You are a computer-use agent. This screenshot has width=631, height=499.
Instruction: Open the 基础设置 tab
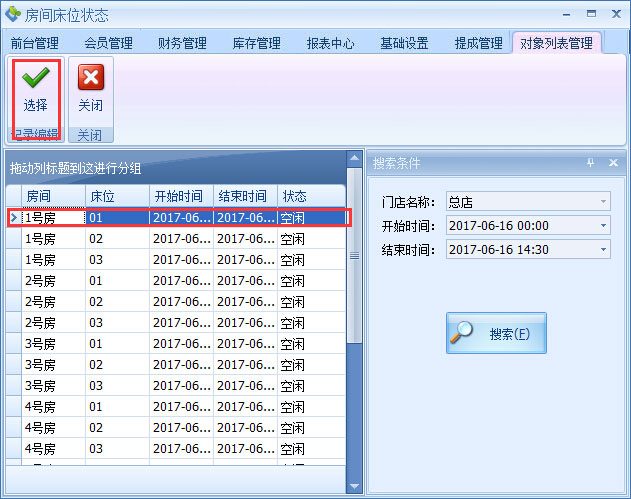pos(404,44)
